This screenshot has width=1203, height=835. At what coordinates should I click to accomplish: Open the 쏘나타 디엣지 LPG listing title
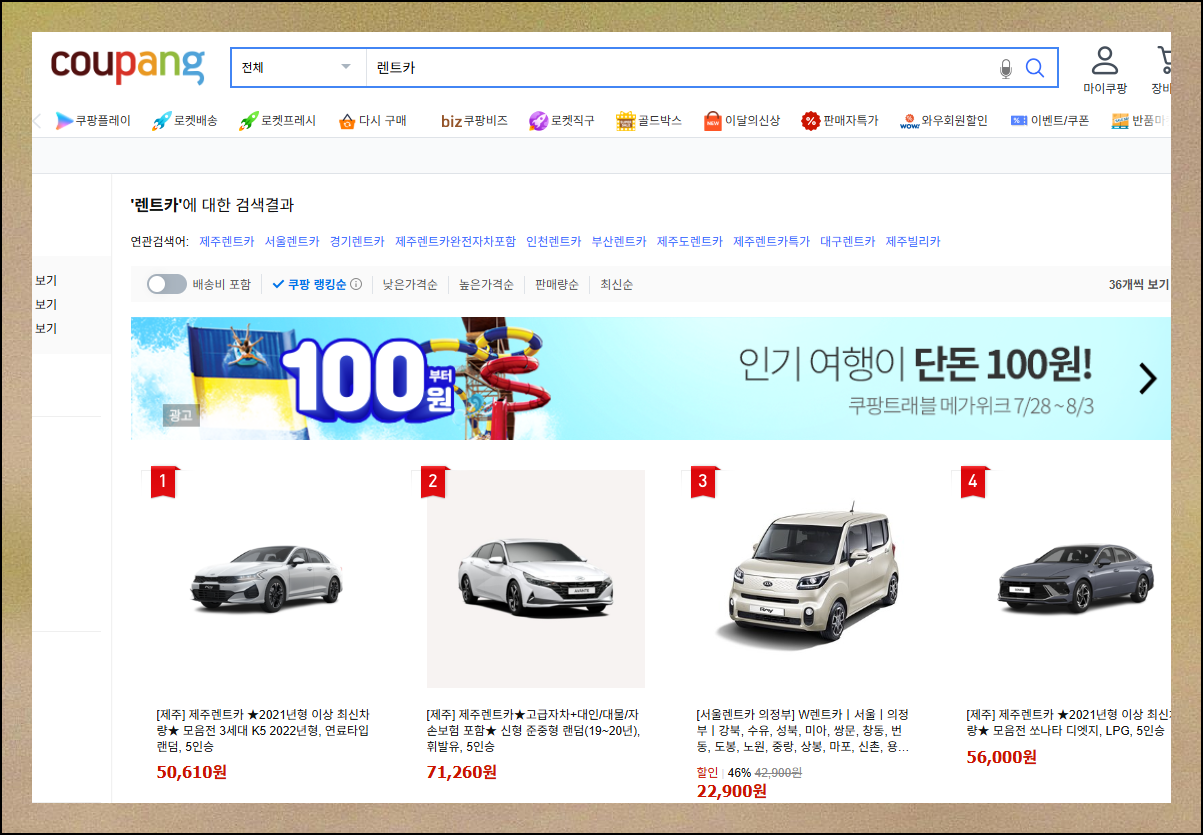[x=1068, y=723]
